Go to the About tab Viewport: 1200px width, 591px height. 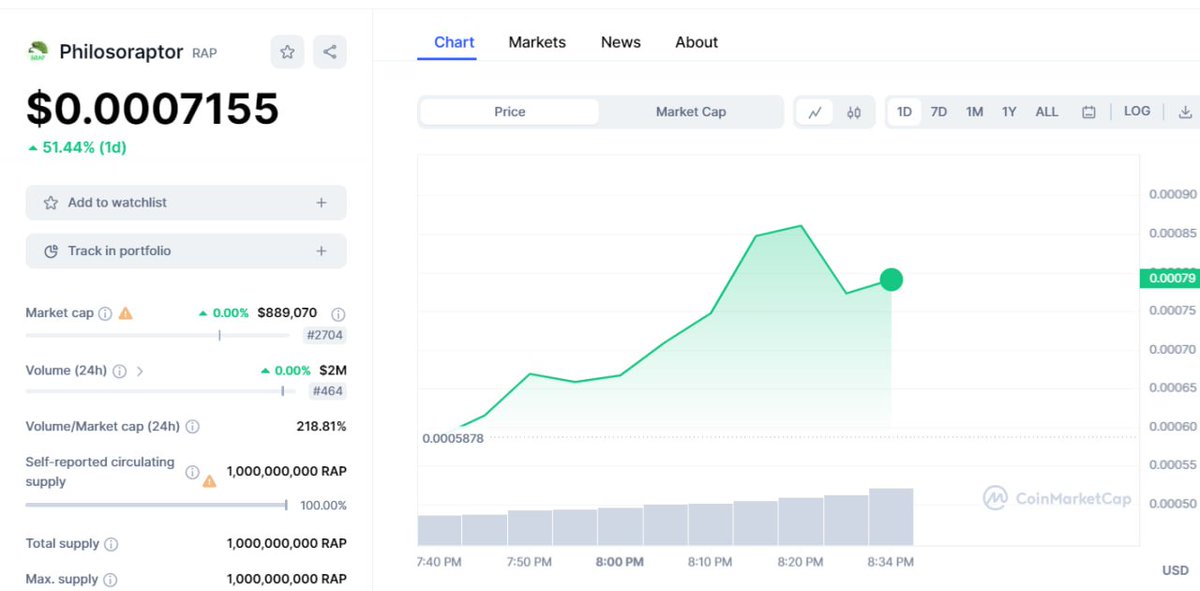click(696, 42)
